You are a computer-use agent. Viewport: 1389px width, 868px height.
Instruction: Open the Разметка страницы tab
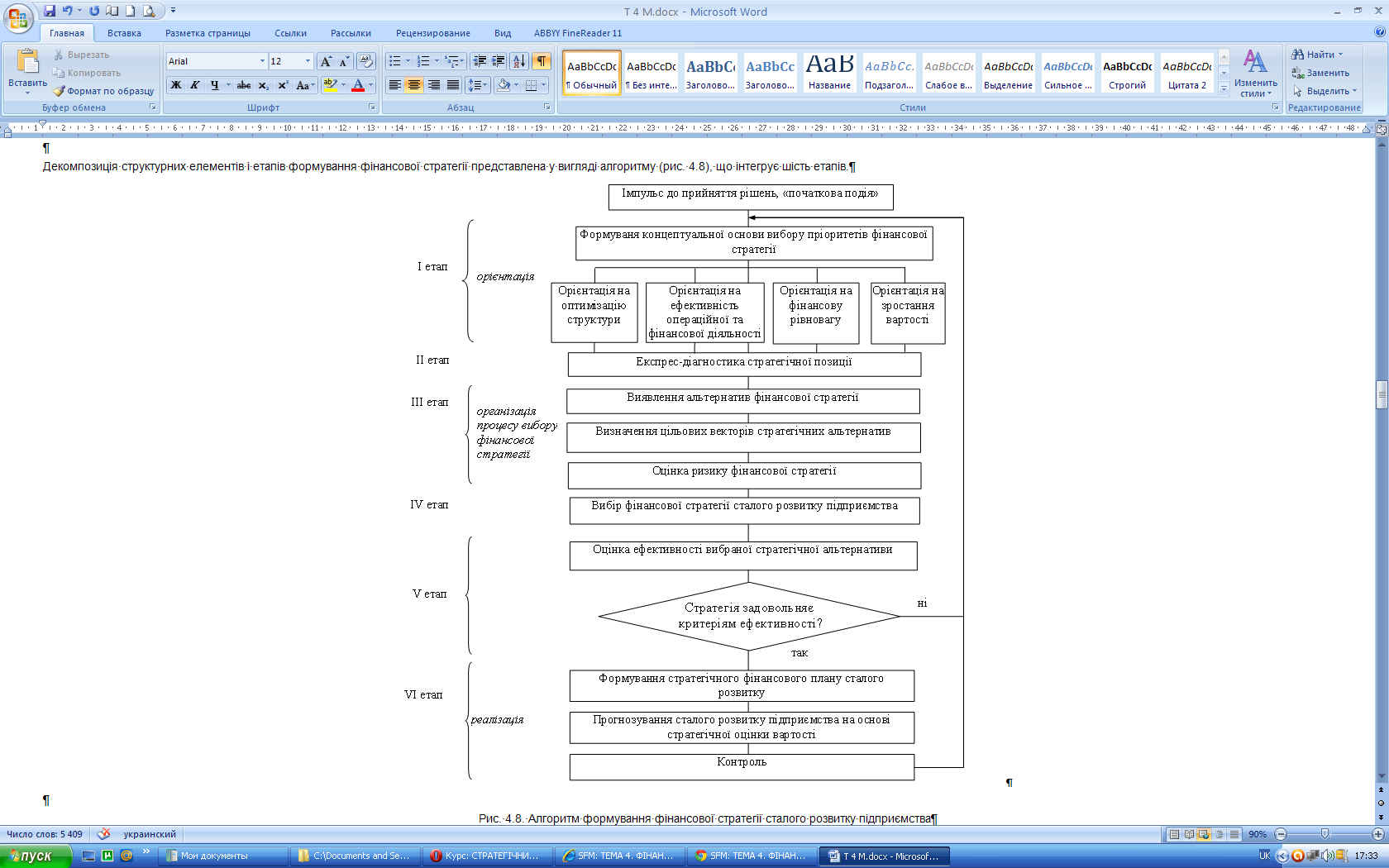click(208, 33)
